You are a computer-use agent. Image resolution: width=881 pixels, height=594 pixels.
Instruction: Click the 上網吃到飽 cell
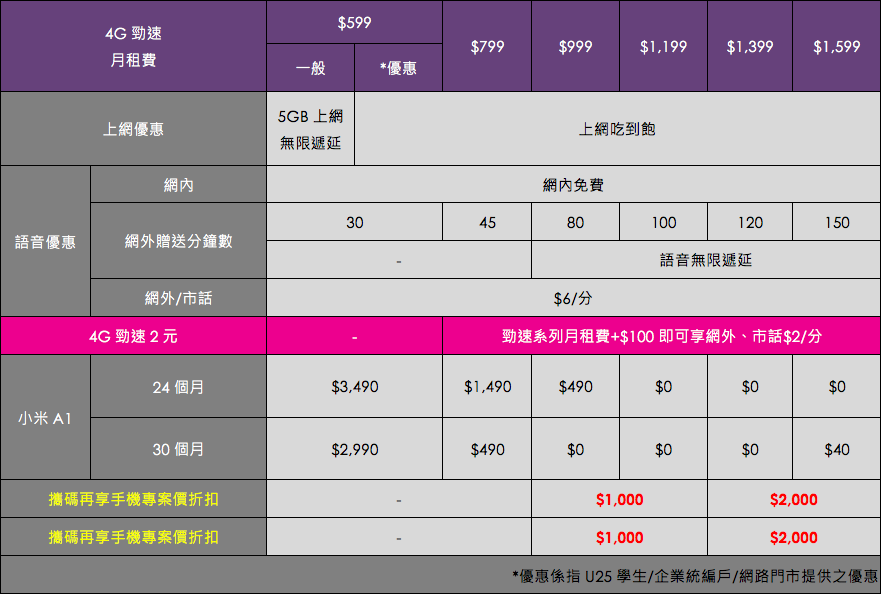tap(617, 129)
